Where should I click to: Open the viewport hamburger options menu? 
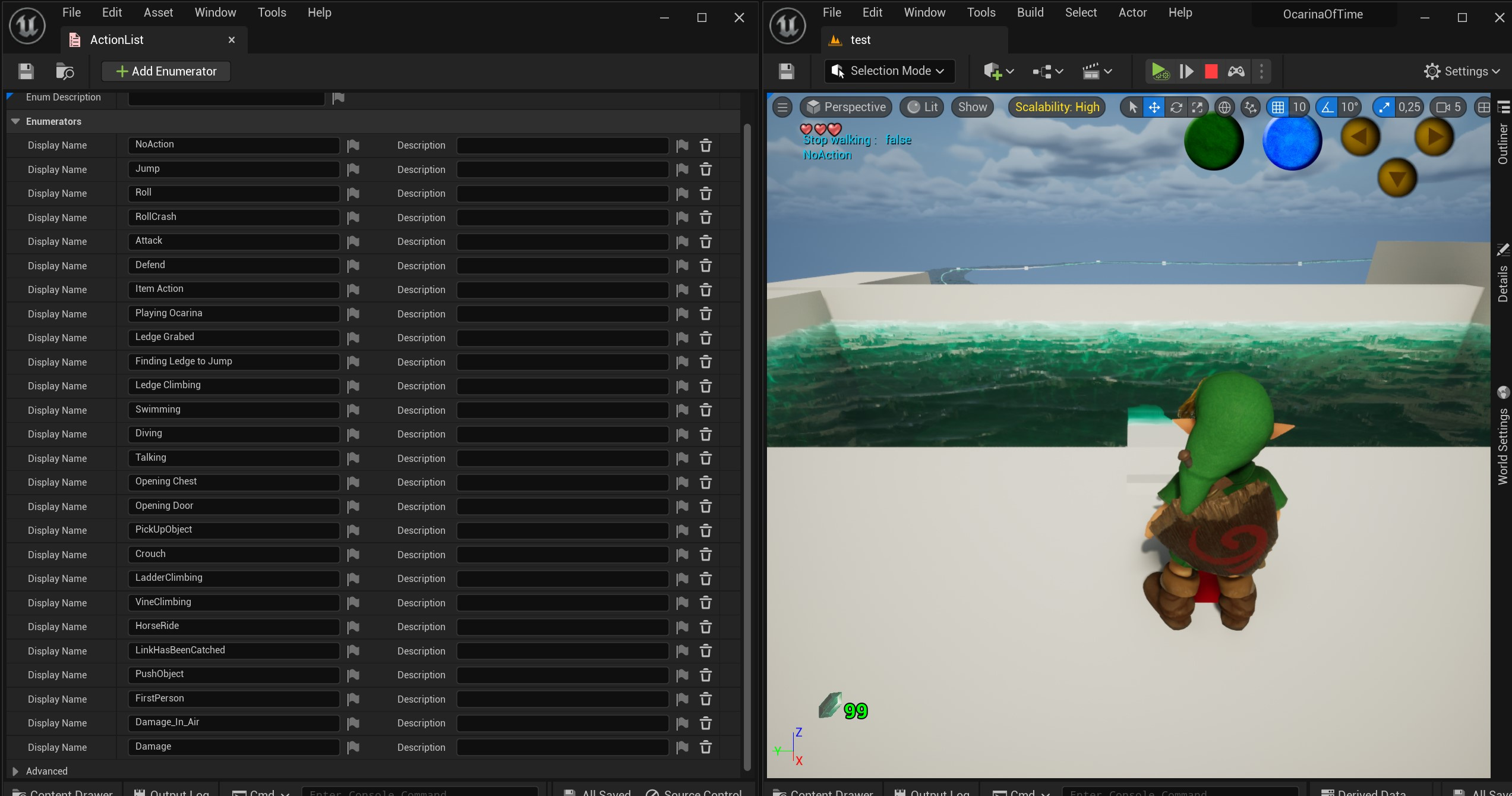tap(782, 108)
